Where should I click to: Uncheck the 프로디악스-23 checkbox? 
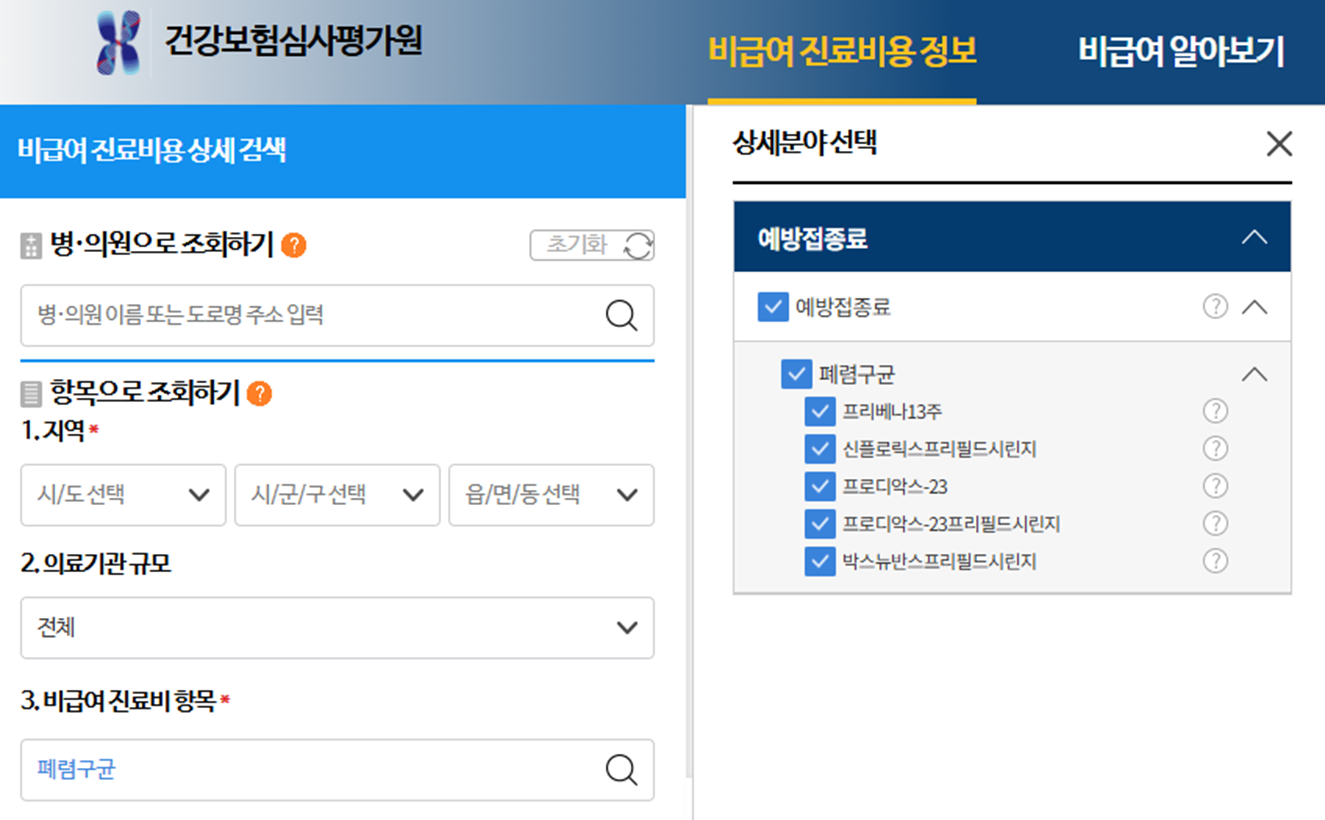[819, 486]
